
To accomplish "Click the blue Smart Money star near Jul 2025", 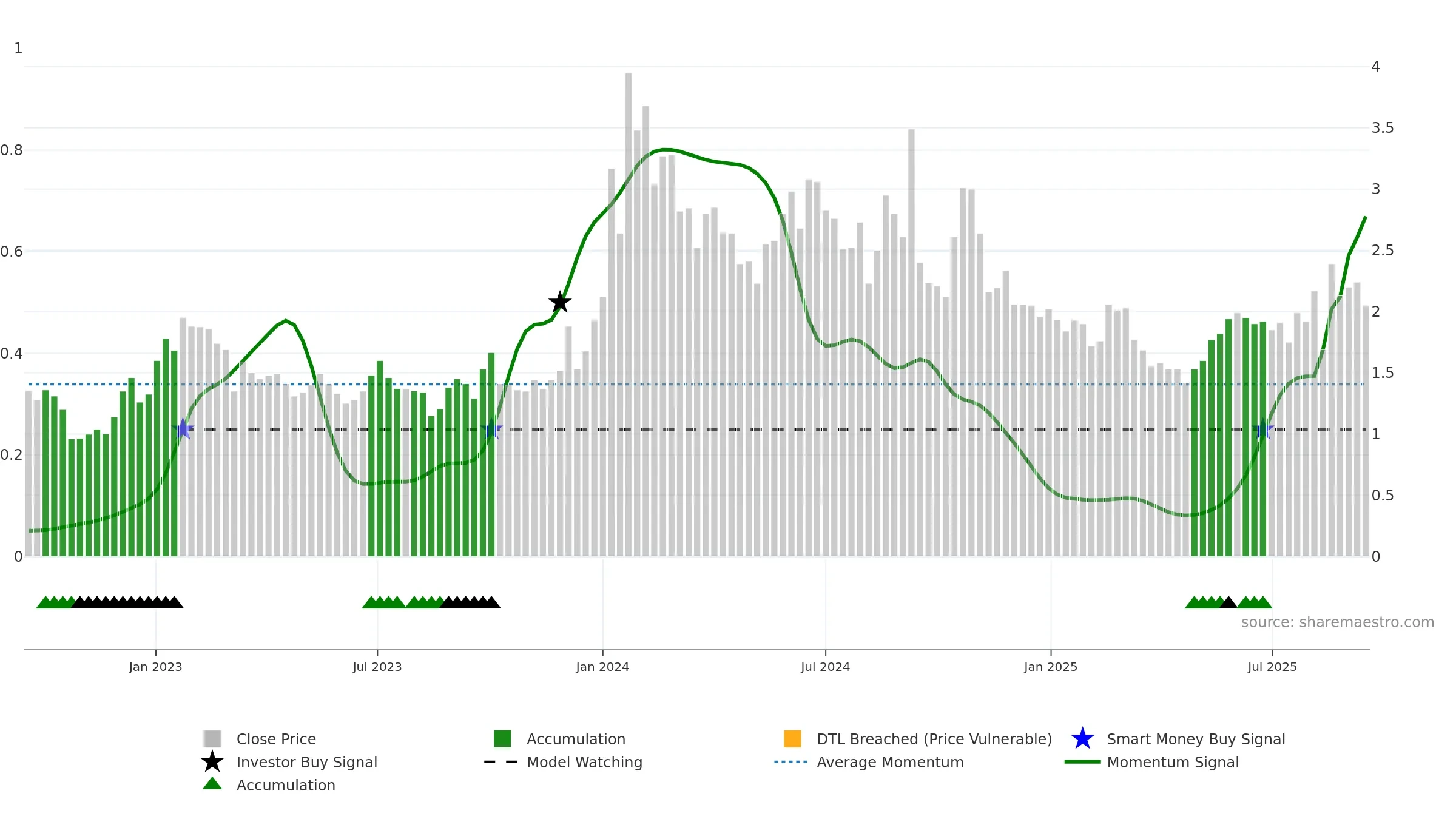I will click(x=1262, y=429).
